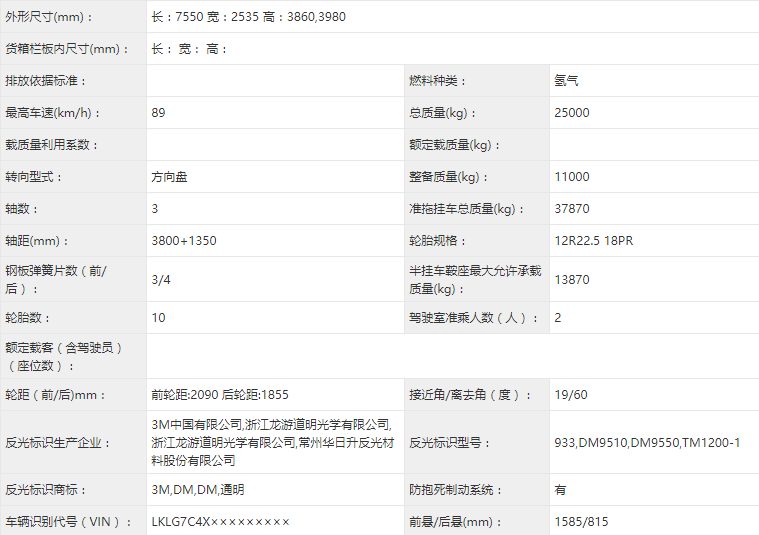Click the reflective marking manufacturers text
The width and height of the screenshot is (759, 535).
click(270, 442)
